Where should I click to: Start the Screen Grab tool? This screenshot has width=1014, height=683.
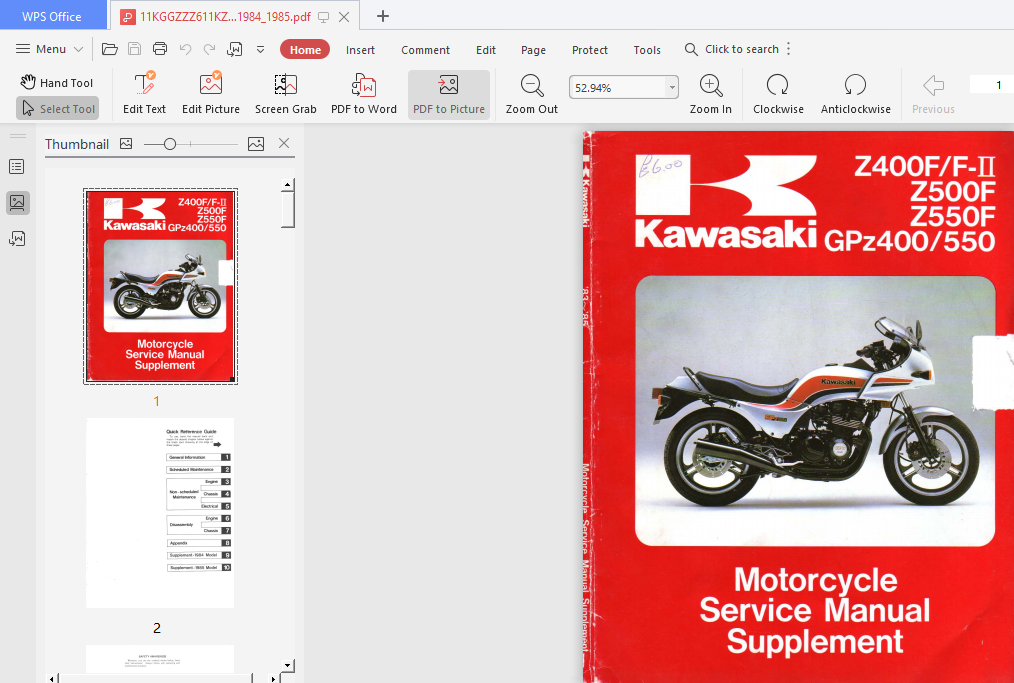click(x=286, y=94)
